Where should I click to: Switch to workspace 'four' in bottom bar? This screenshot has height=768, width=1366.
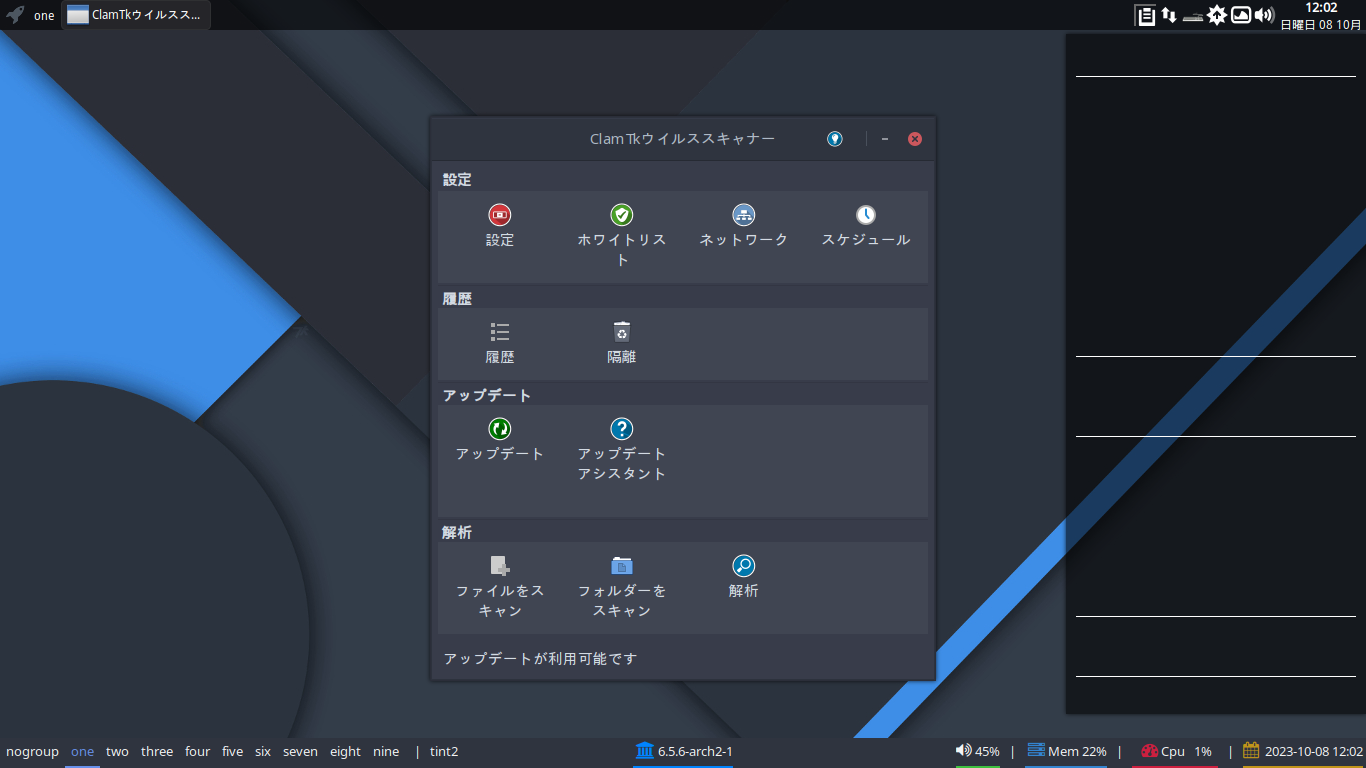coord(198,752)
